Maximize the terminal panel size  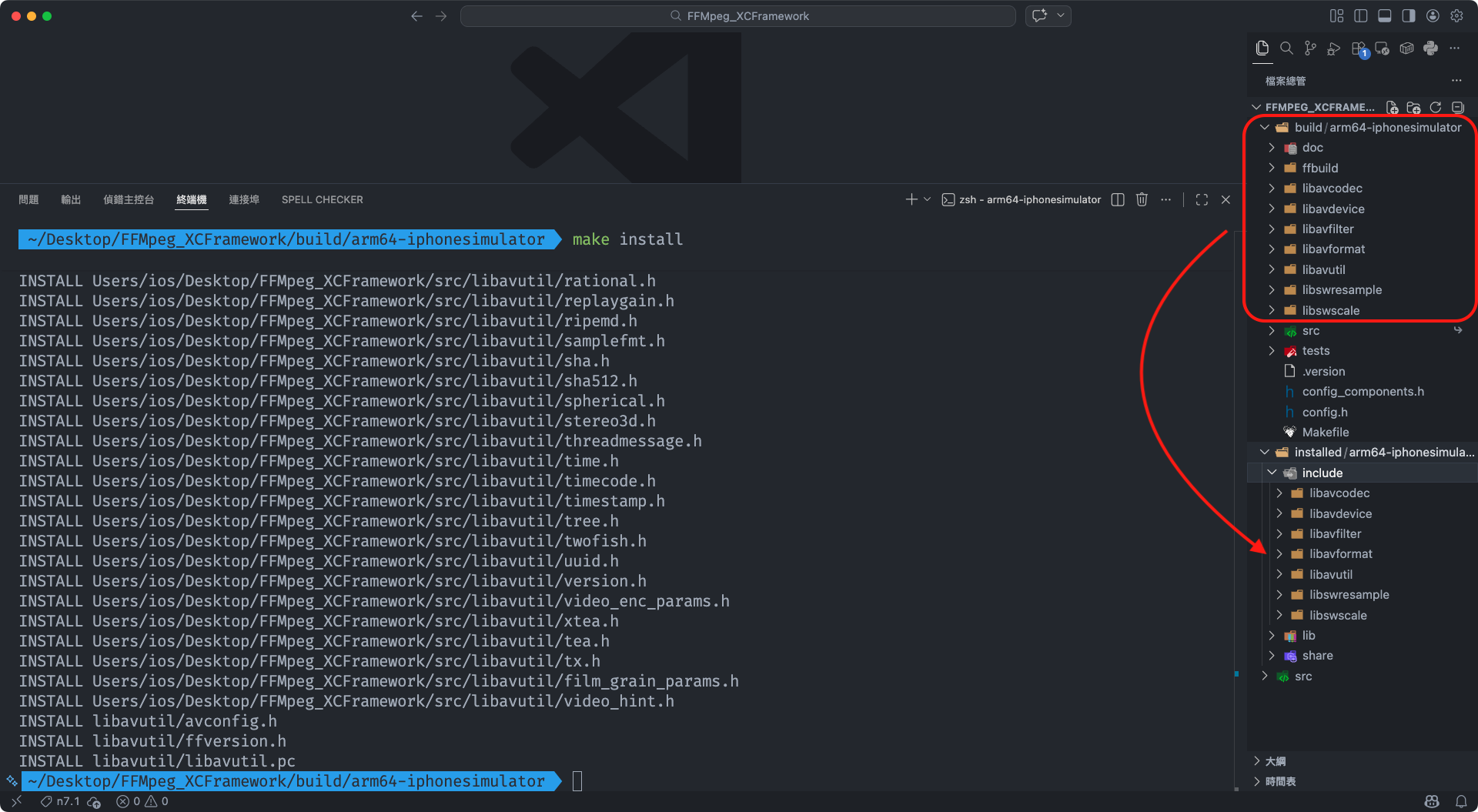pyautogui.click(x=1202, y=199)
